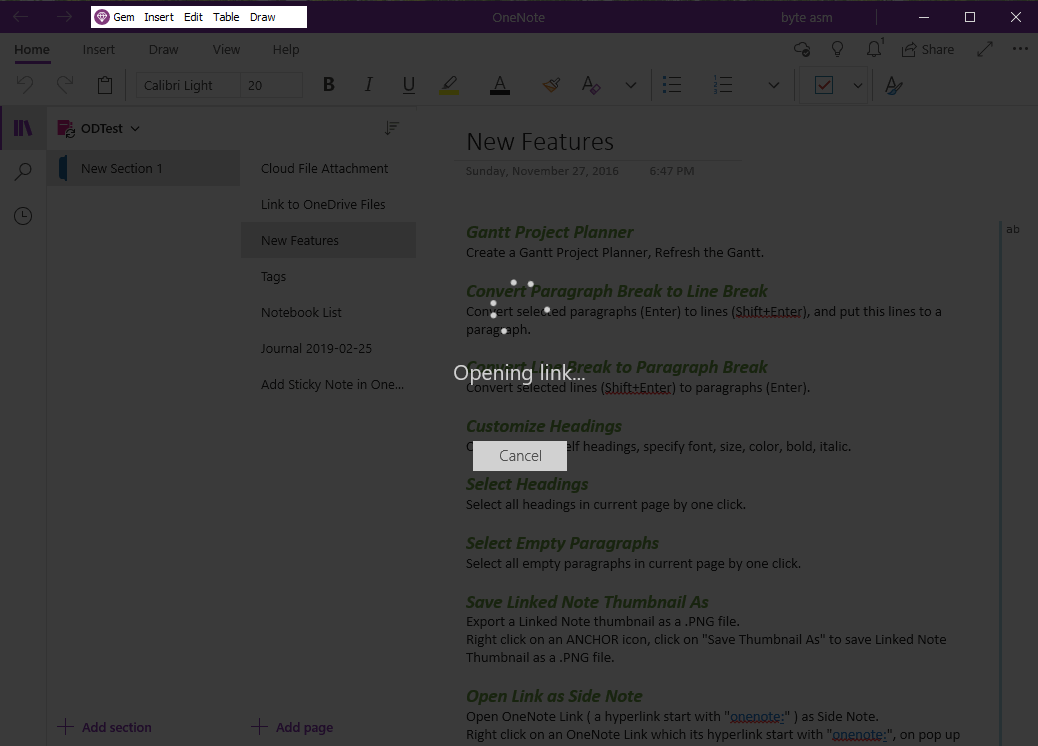This screenshot has height=746, width=1038.
Task: Open the New Features page
Action: click(328, 240)
